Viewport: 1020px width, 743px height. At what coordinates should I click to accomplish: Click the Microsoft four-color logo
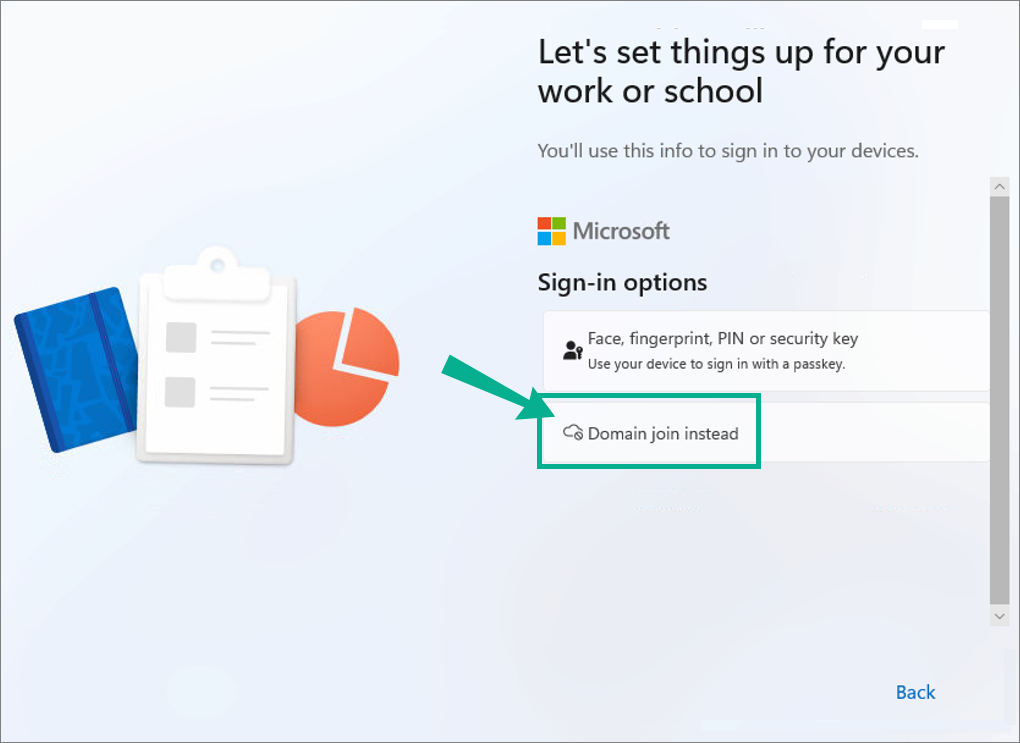pos(552,231)
